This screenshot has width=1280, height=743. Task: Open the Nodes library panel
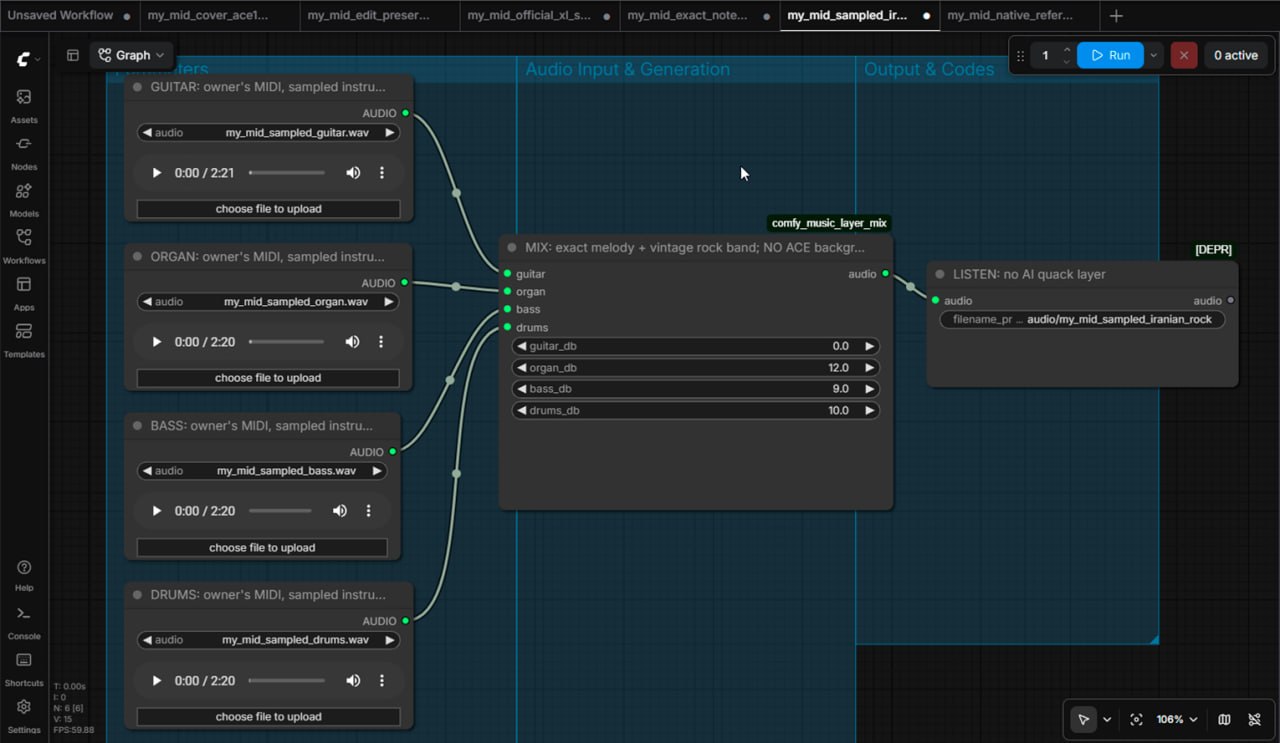(x=24, y=152)
